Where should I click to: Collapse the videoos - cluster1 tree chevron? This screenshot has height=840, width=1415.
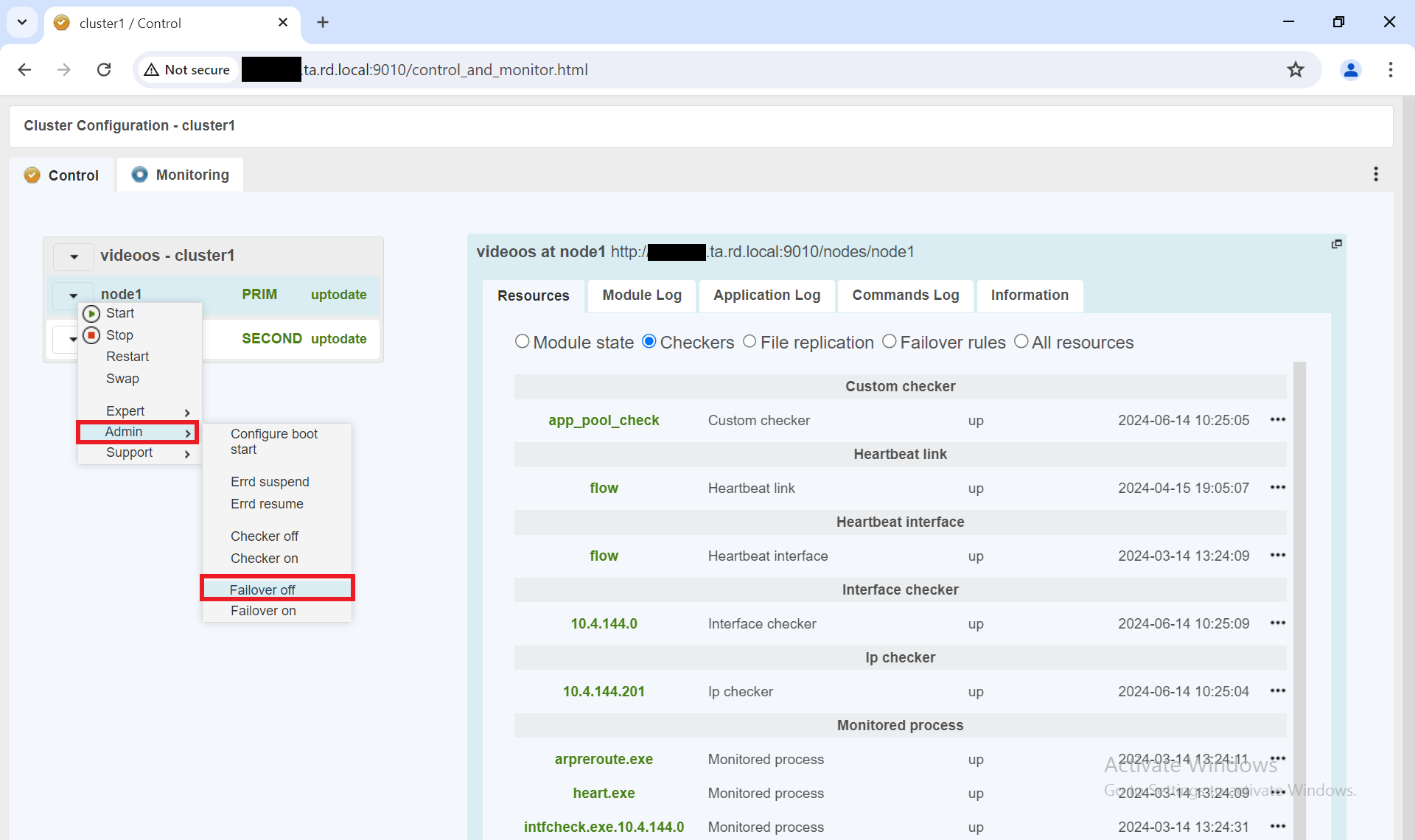coord(73,256)
